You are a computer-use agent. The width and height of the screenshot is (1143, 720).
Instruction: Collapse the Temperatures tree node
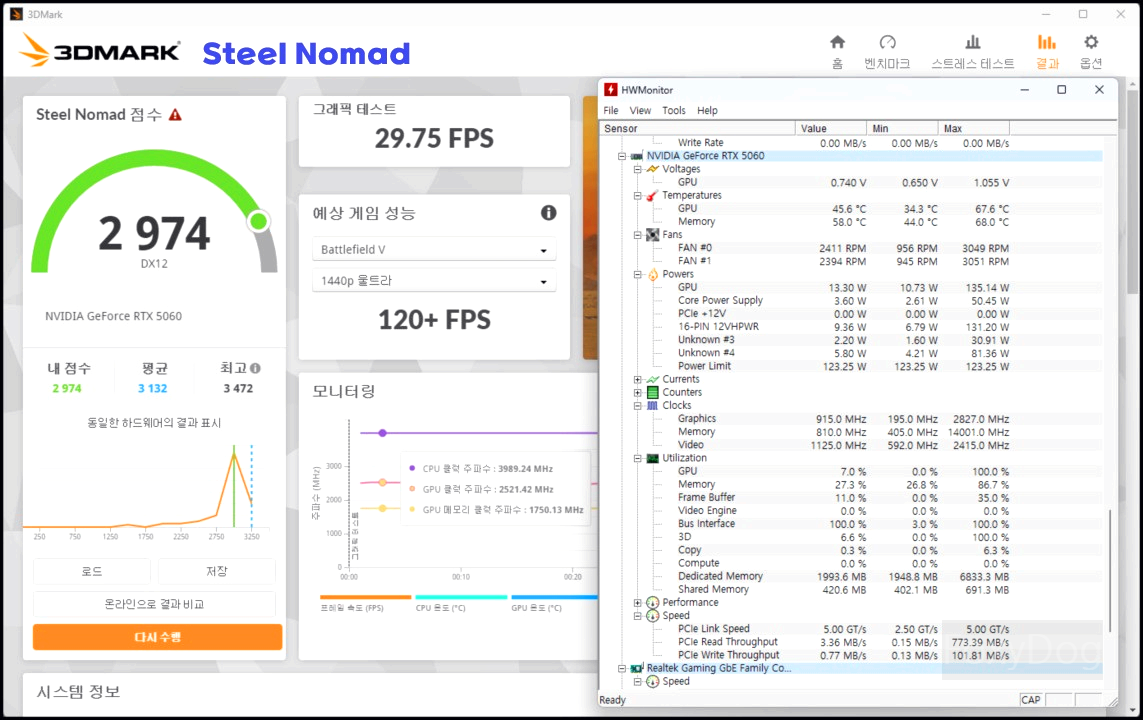(x=637, y=195)
